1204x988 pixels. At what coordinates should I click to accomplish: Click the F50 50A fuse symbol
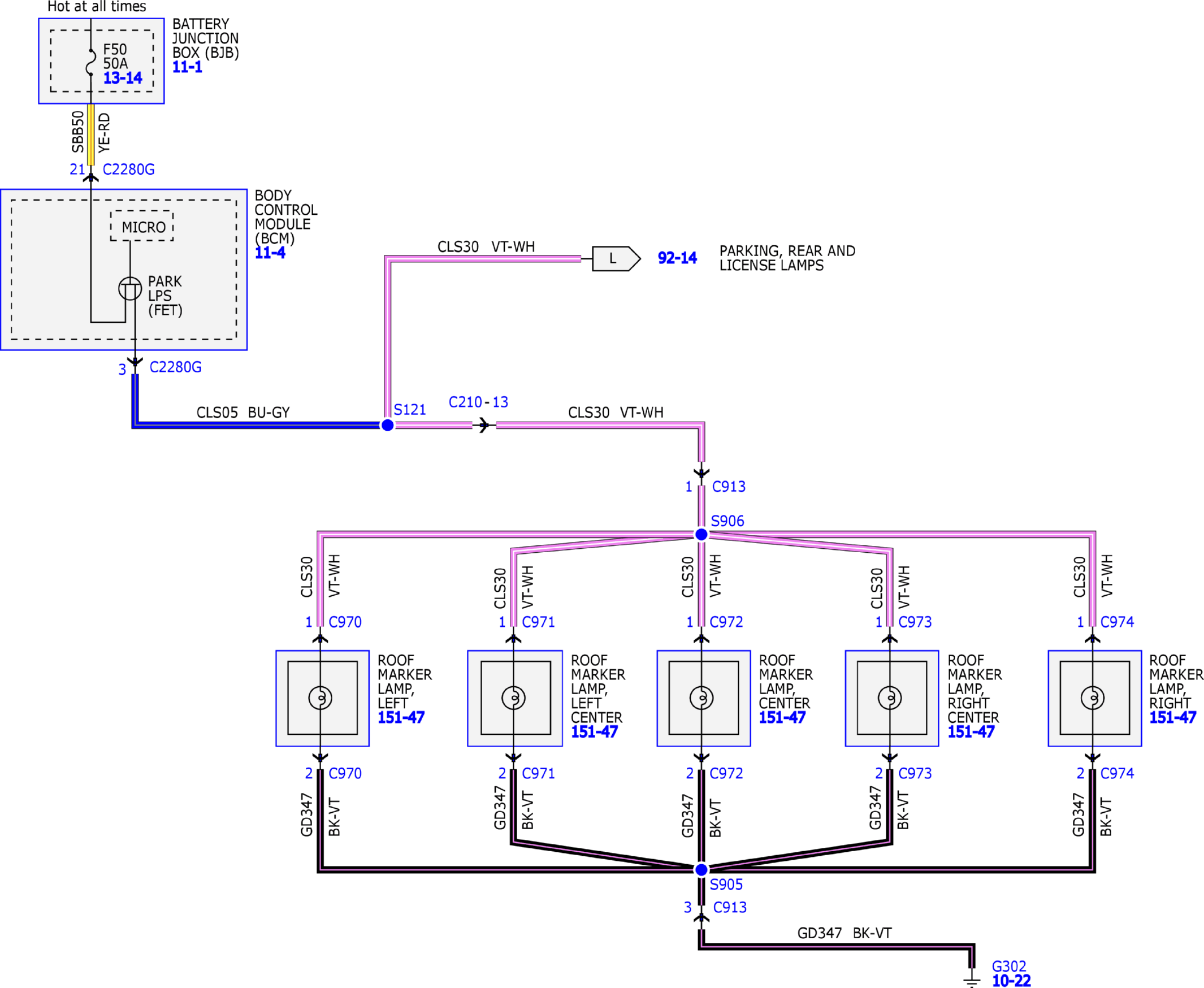(90, 63)
